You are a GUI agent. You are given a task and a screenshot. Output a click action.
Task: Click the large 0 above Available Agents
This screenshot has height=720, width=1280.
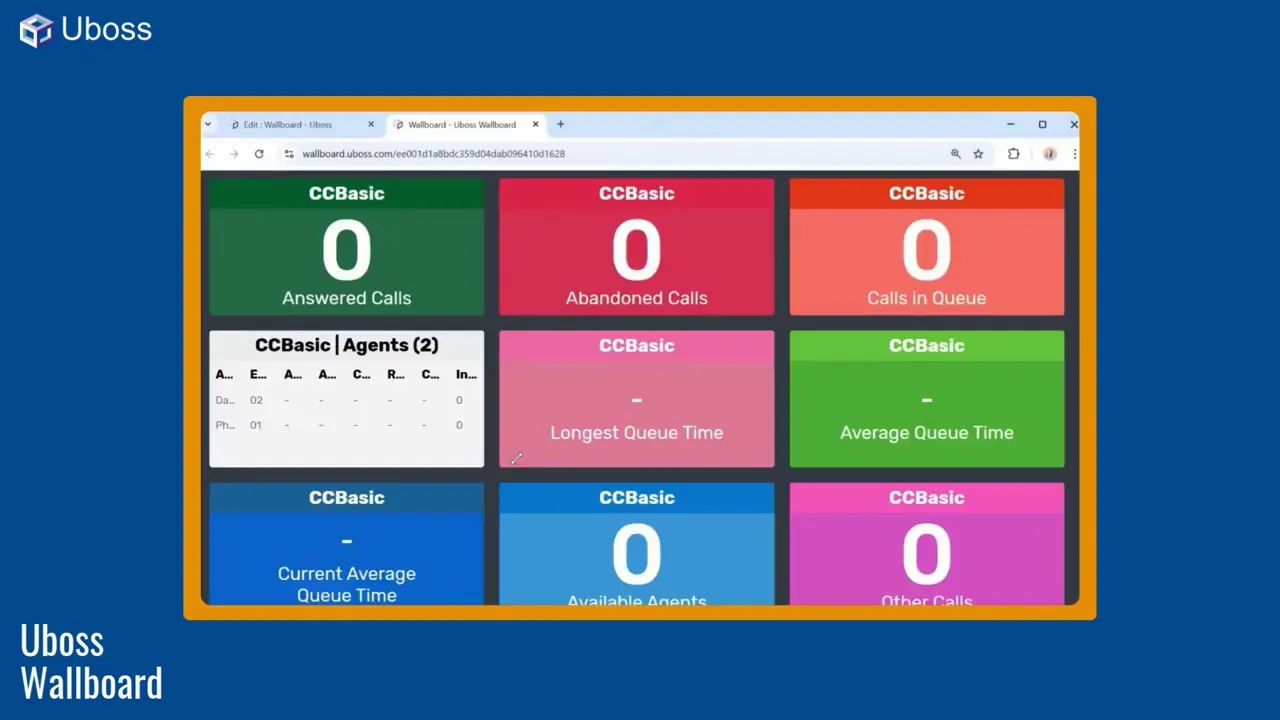tap(636, 555)
